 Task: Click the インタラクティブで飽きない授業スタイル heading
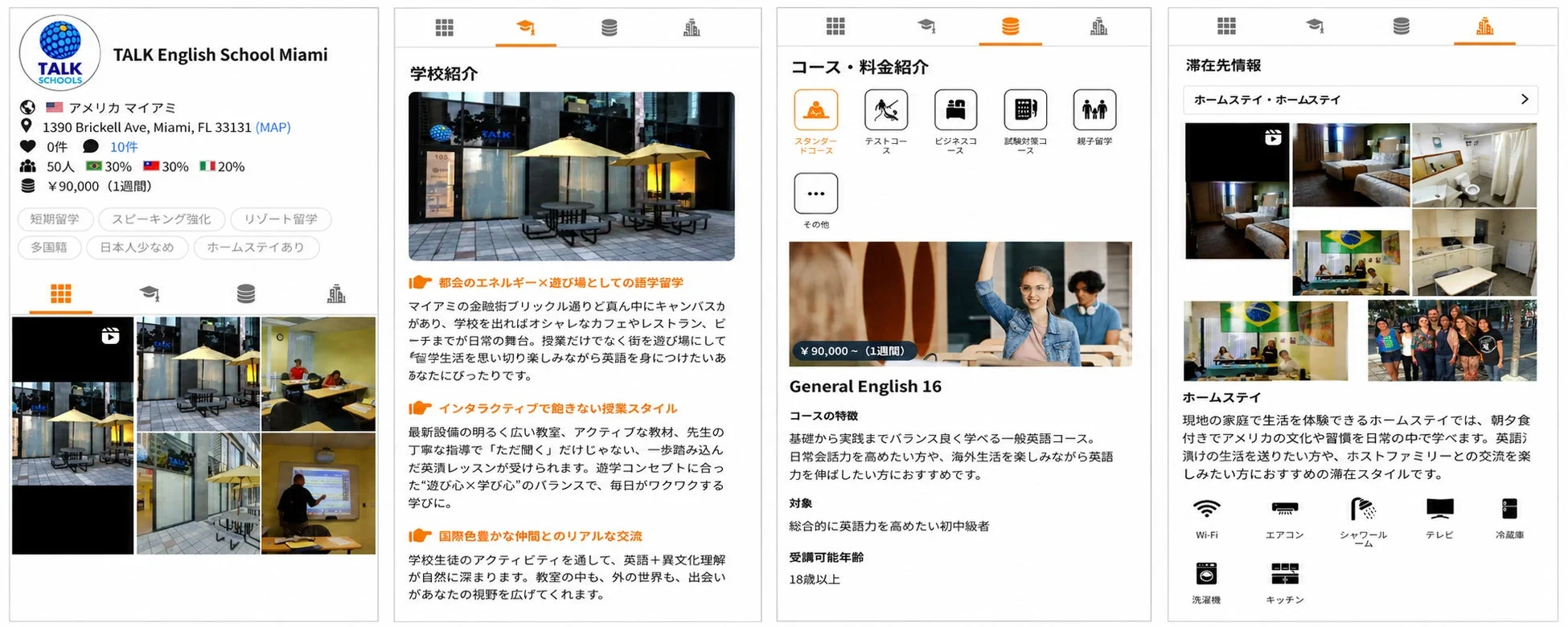tap(558, 408)
